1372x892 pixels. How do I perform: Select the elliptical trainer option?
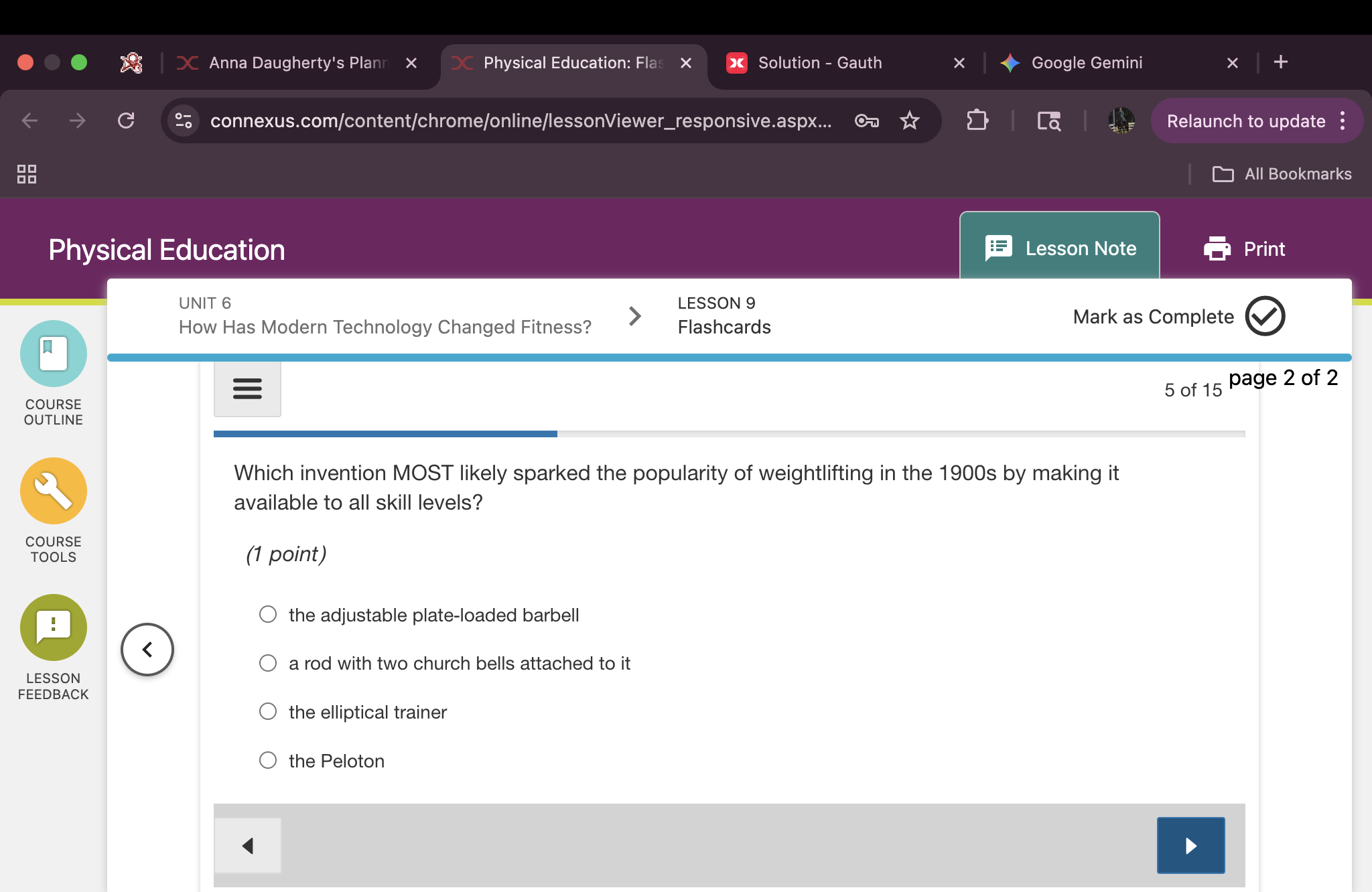click(268, 711)
